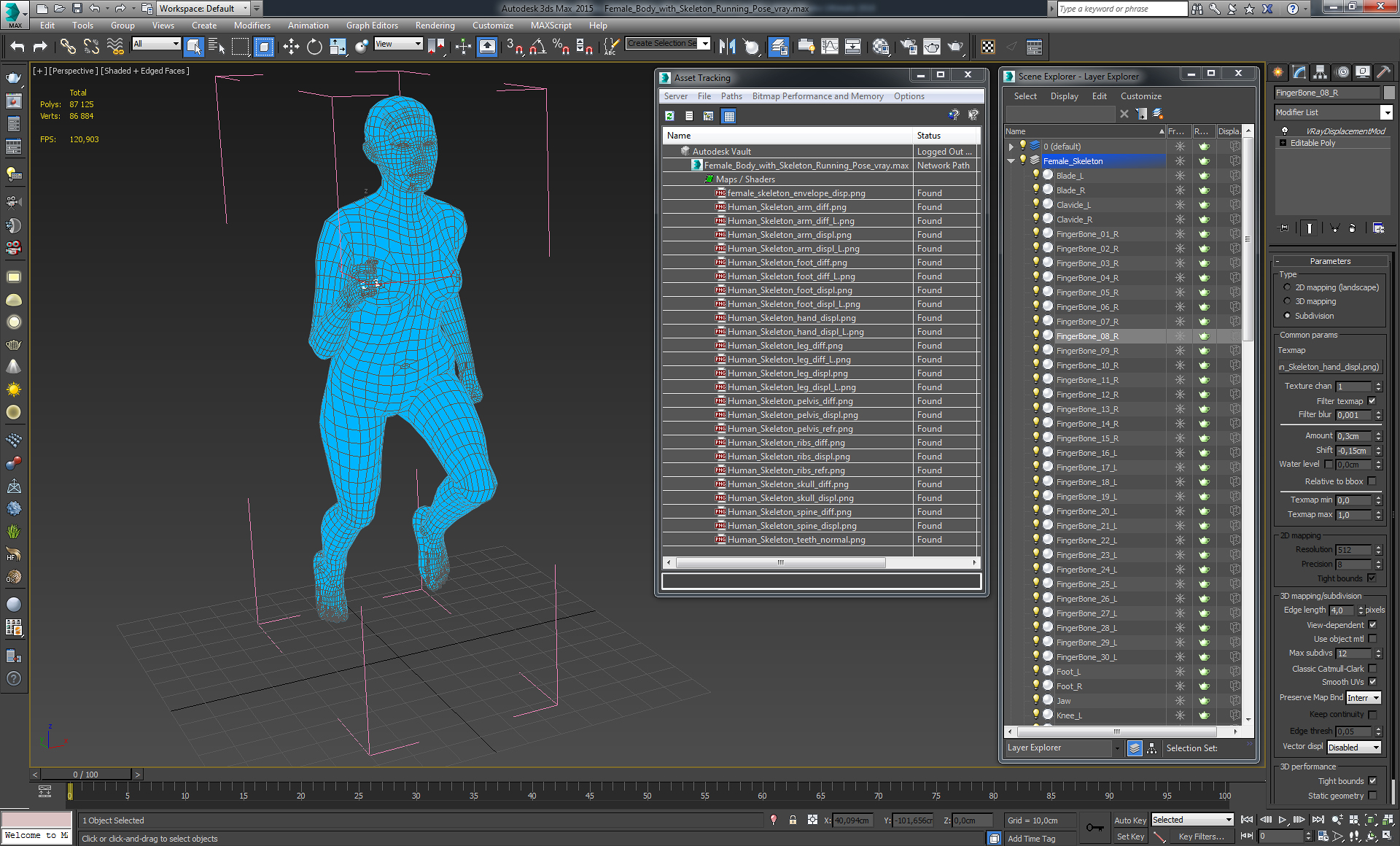Image resolution: width=1400 pixels, height=846 pixels.
Task: Collapse the Female_Skeleton layer tree
Action: point(1011,161)
